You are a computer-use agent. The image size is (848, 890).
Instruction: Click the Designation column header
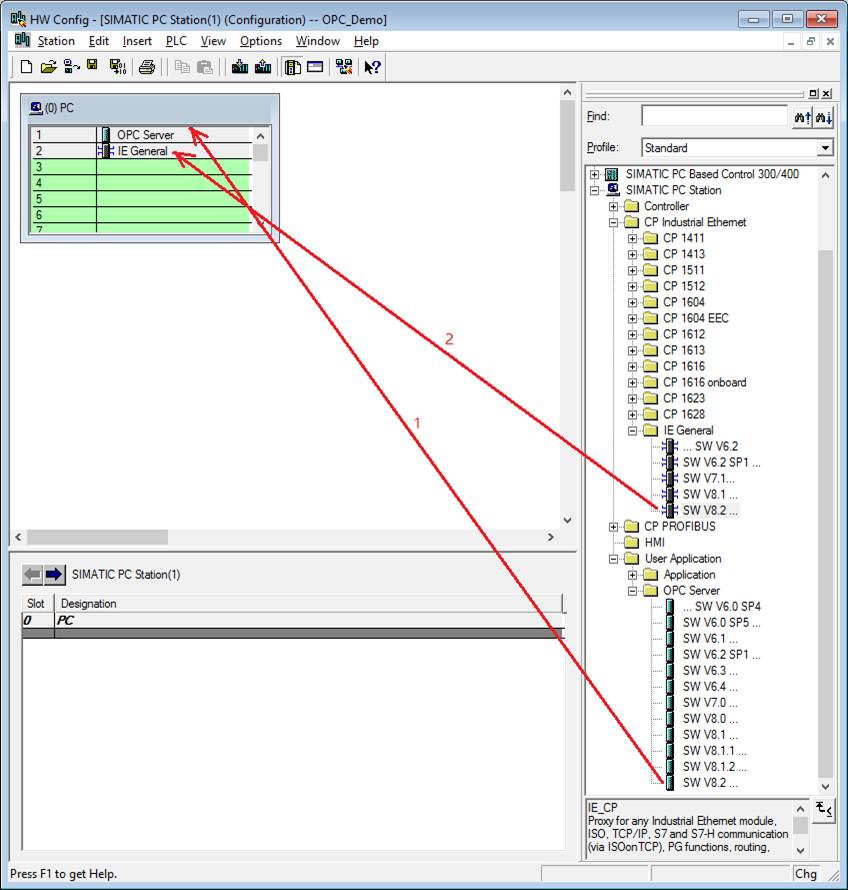[309, 603]
